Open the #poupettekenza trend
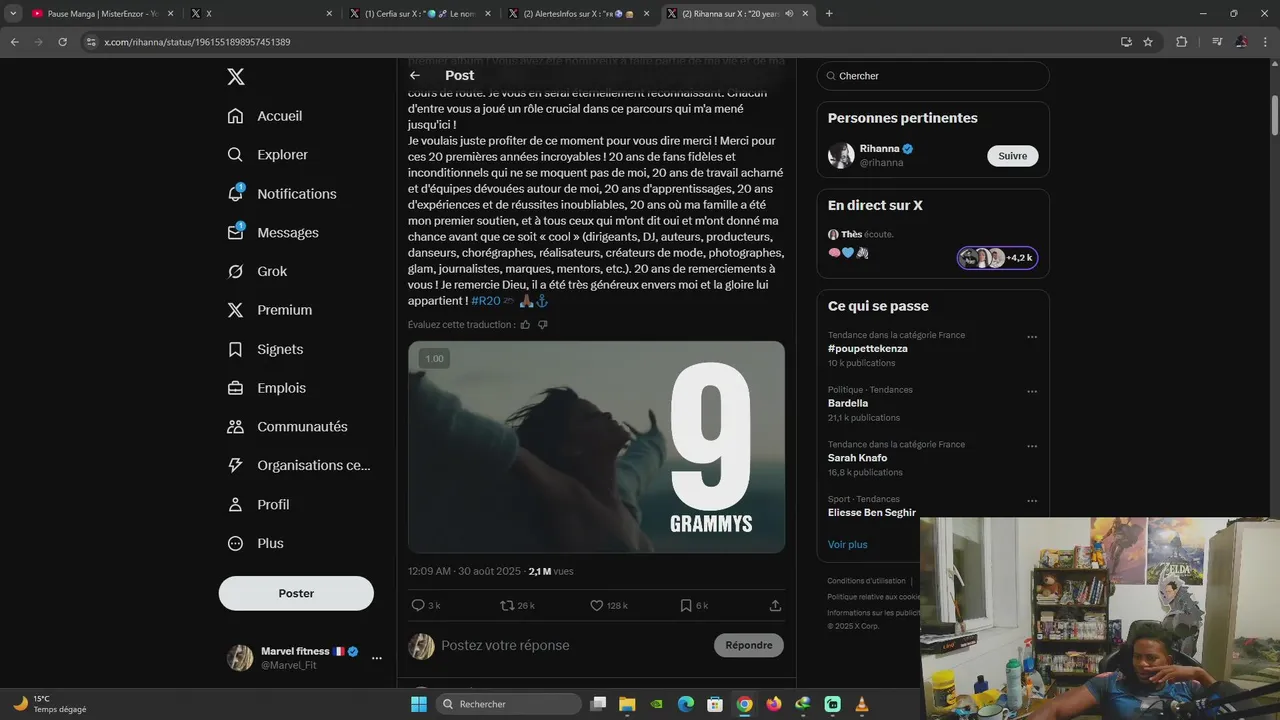The height and width of the screenshot is (720, 1280). [x=867, y=348]
